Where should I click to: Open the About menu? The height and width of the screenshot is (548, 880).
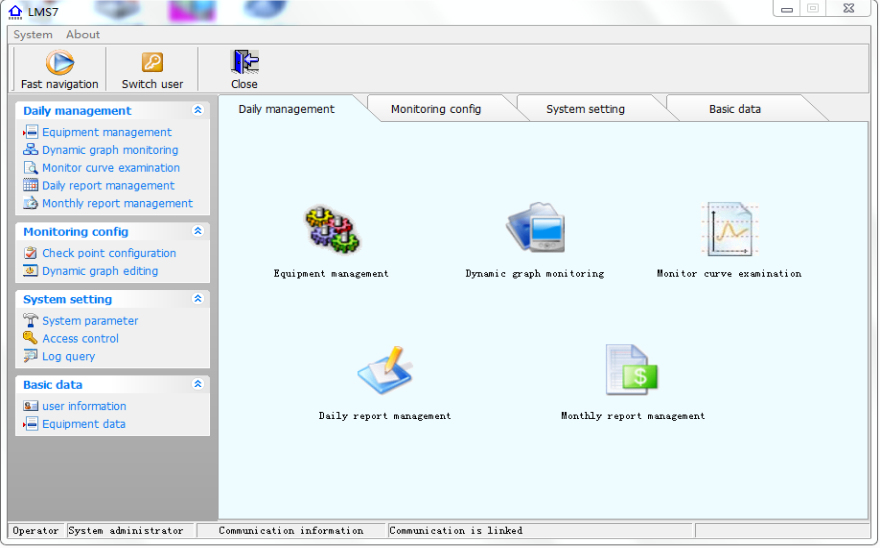coord(83,34)
